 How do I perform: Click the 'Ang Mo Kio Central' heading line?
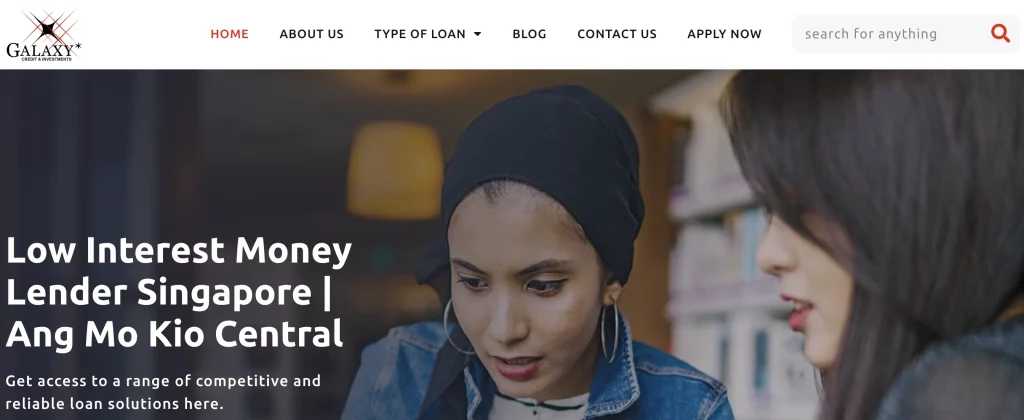(174, 334)
